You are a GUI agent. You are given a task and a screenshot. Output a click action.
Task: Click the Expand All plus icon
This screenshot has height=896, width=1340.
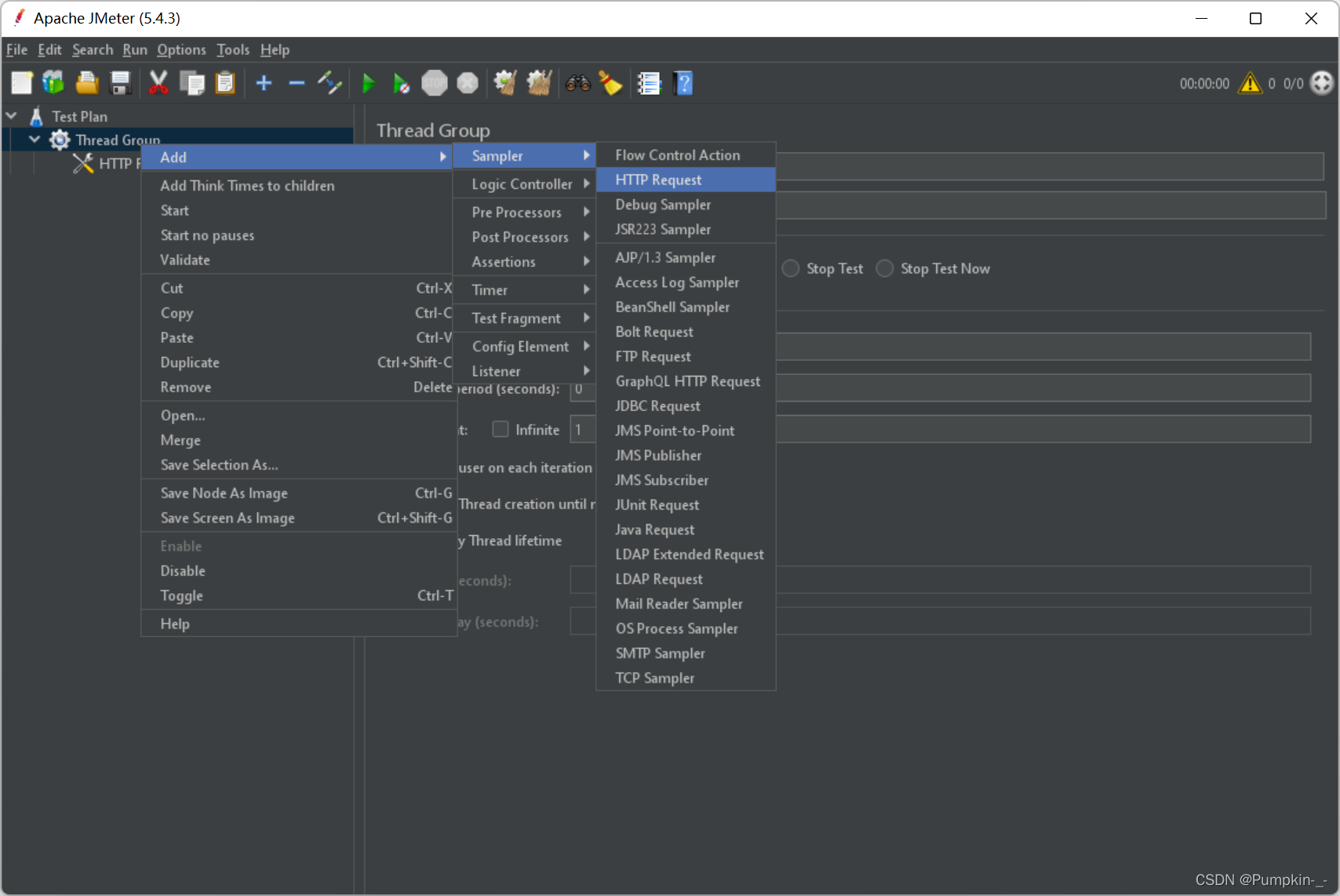coord(264,83)
